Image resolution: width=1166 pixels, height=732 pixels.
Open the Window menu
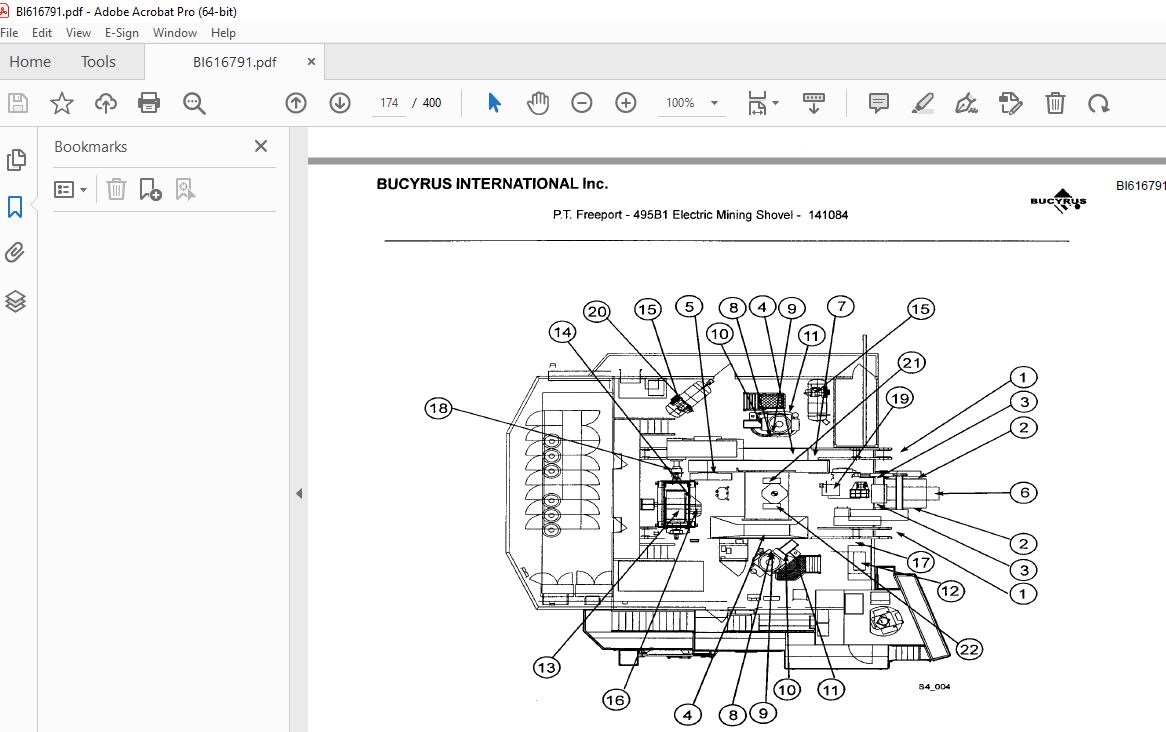coord(175,33)
